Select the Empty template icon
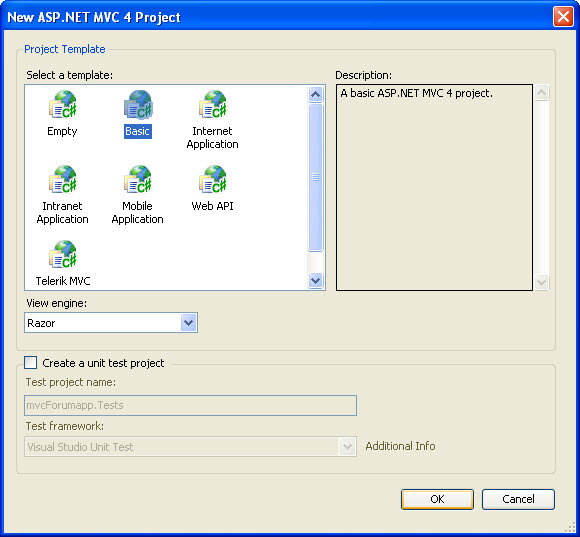580x537 pixels. pyautogui.click(x=63, y=104)
